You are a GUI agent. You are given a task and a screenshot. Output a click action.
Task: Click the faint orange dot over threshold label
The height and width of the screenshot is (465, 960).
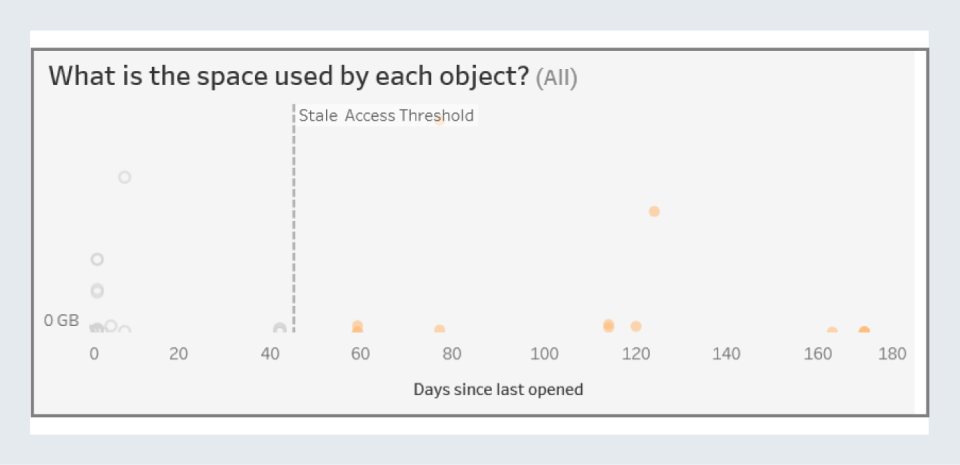[438, 120]
